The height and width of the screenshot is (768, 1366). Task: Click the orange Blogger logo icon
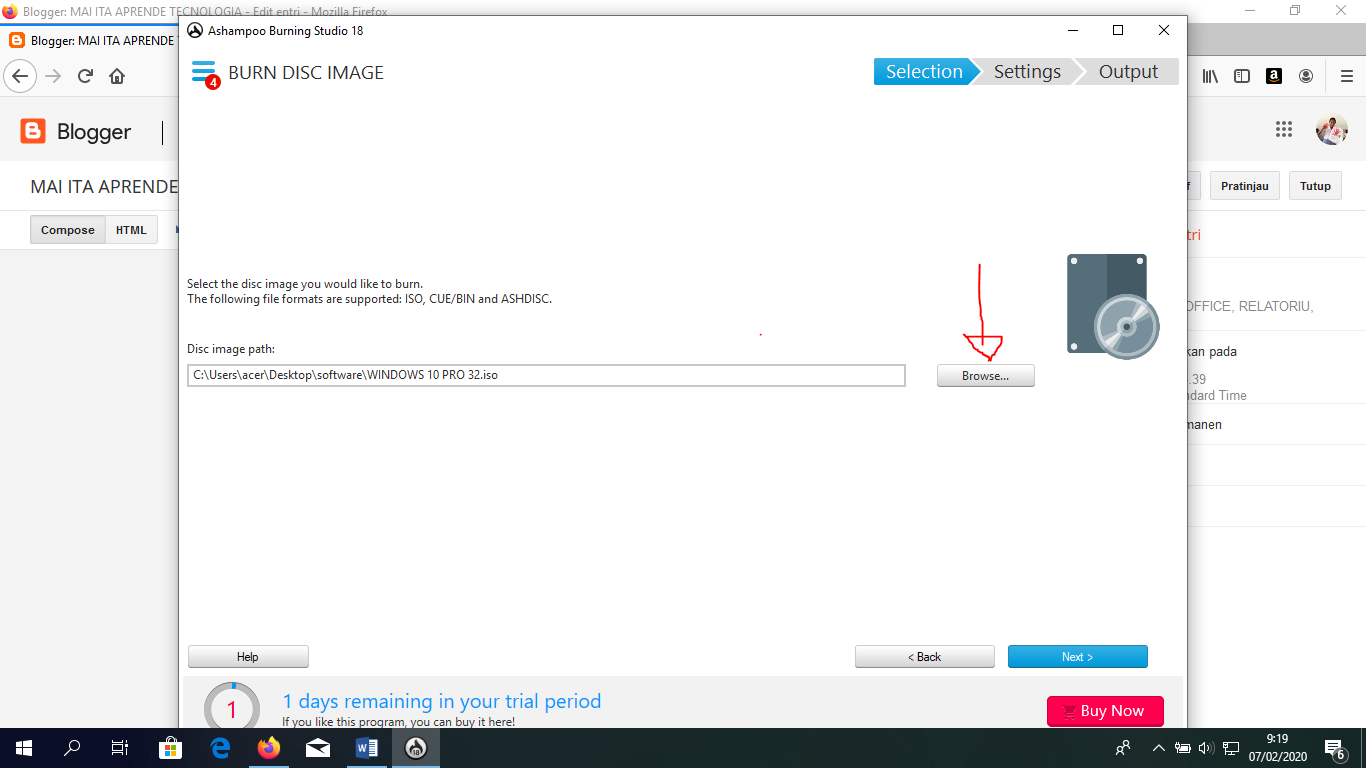(33, 131)
